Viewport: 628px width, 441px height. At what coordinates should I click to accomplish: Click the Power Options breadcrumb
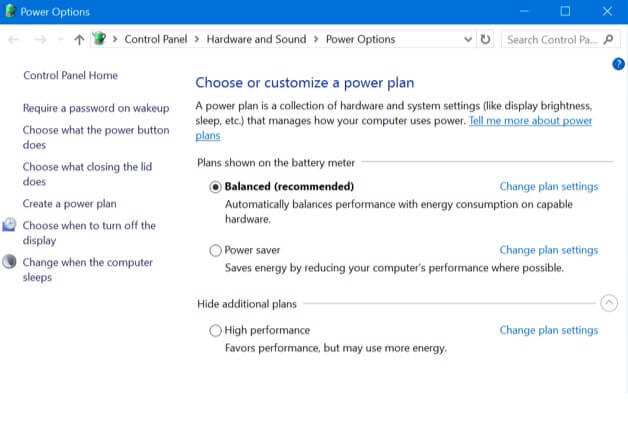(x=360, y=39)
